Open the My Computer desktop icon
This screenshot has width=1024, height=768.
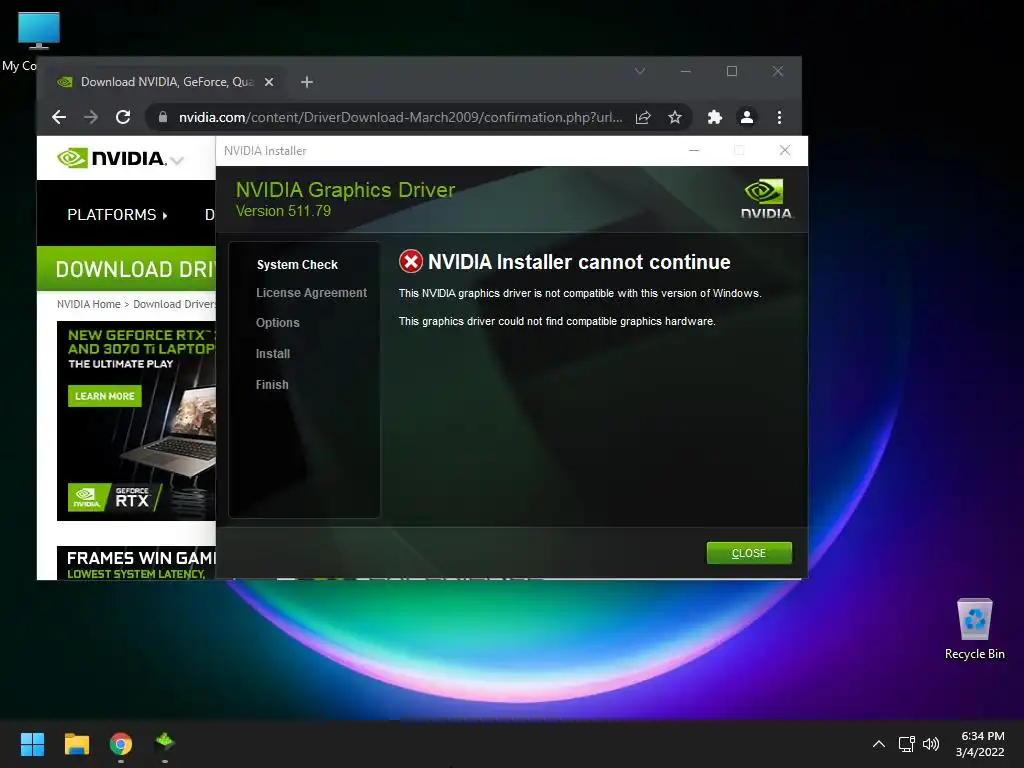(x=39, y=31)
